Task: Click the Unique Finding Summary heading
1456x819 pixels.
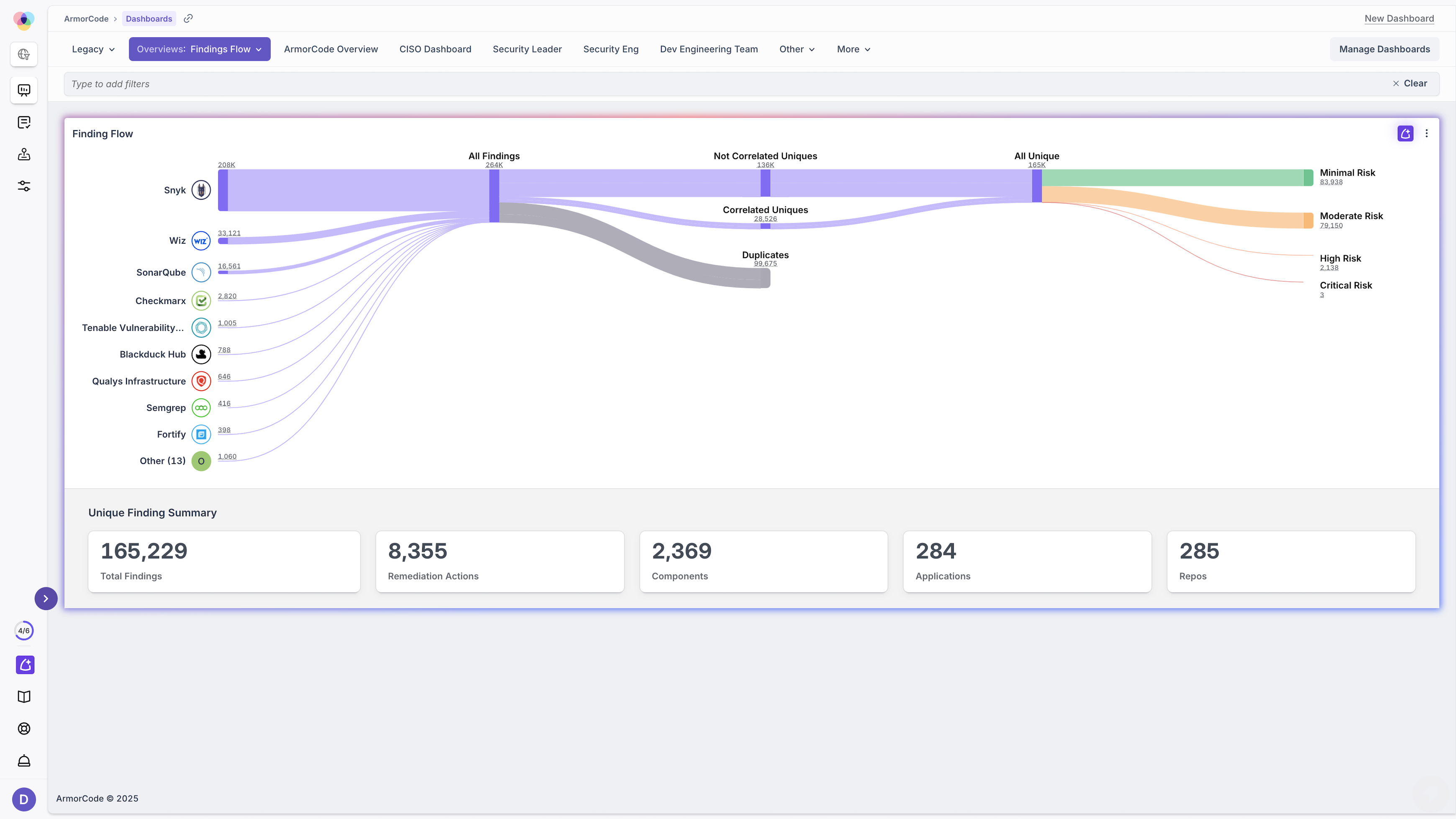Action: tap(153, 513)
